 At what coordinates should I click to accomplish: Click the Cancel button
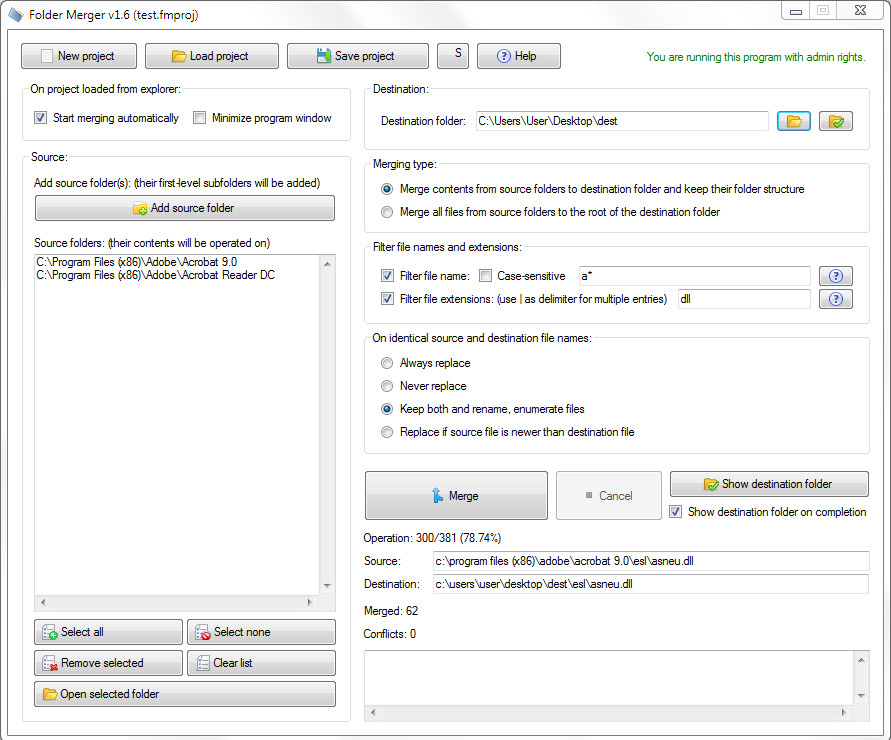click(x=609, y=496)
